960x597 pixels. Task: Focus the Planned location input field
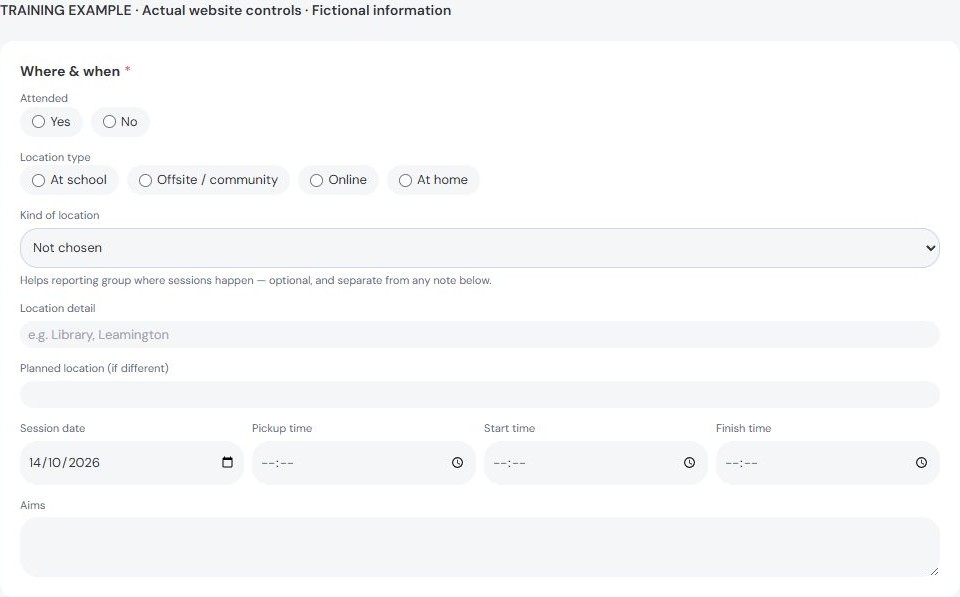click(x=480, y=395)
